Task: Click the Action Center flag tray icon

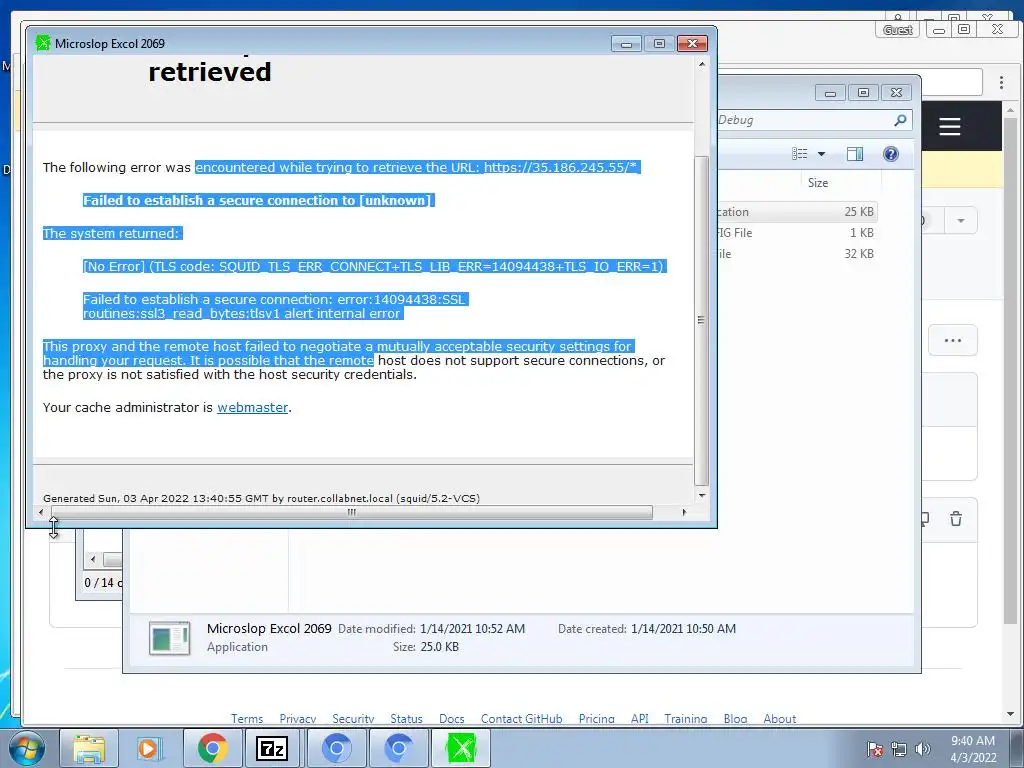Action: (875, 749)
